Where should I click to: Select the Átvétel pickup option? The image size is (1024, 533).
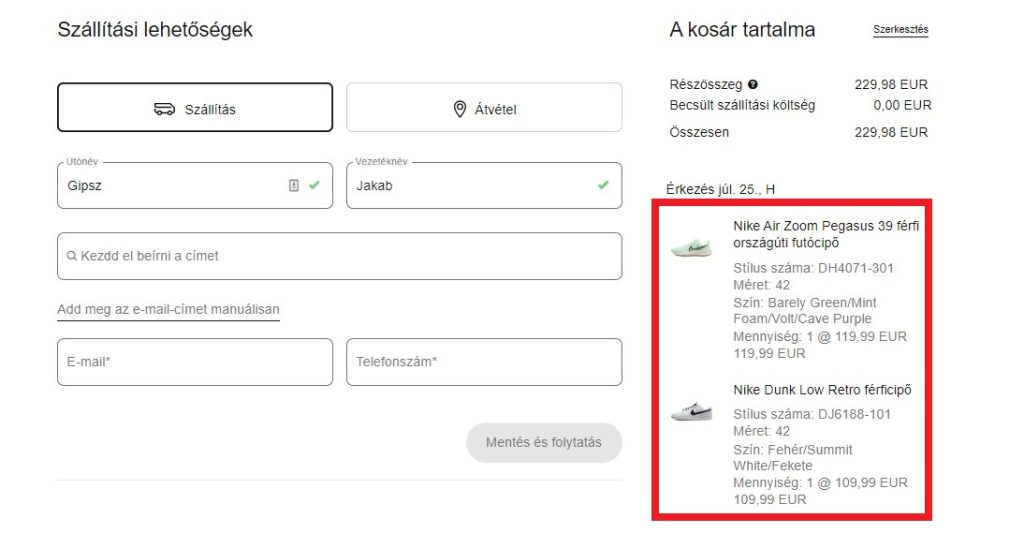pyautogui.click(x=484, y=107)
